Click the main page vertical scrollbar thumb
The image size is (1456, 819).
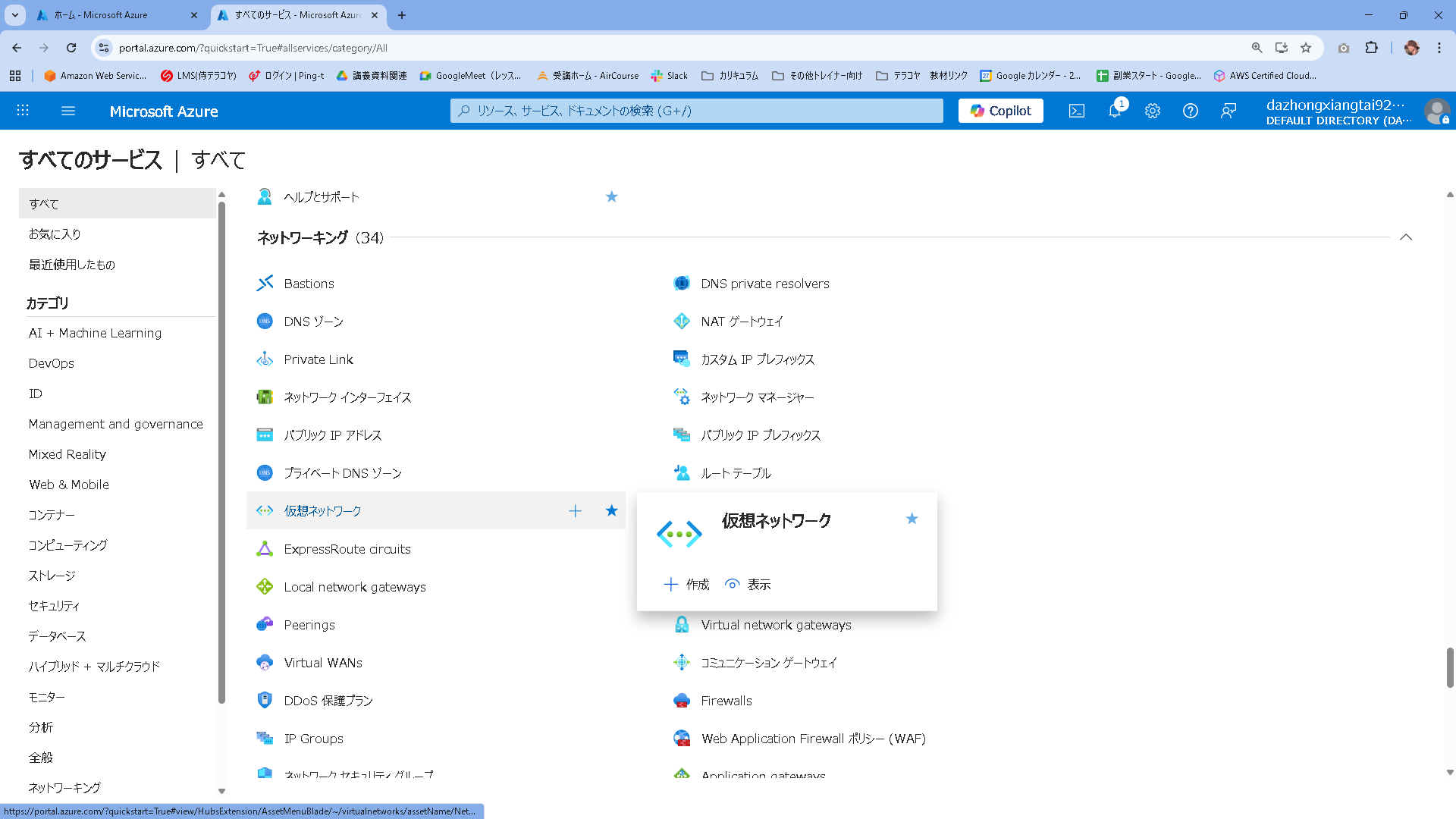[x=1449, y=667]
